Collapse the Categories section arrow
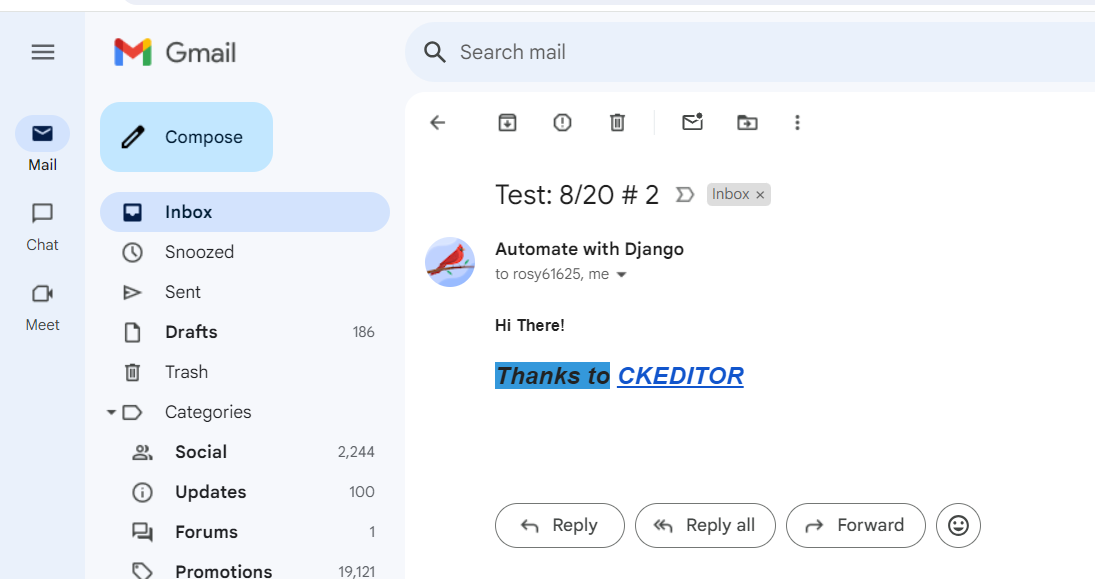This screenshot has width=1095, height=579. point(111,413)
